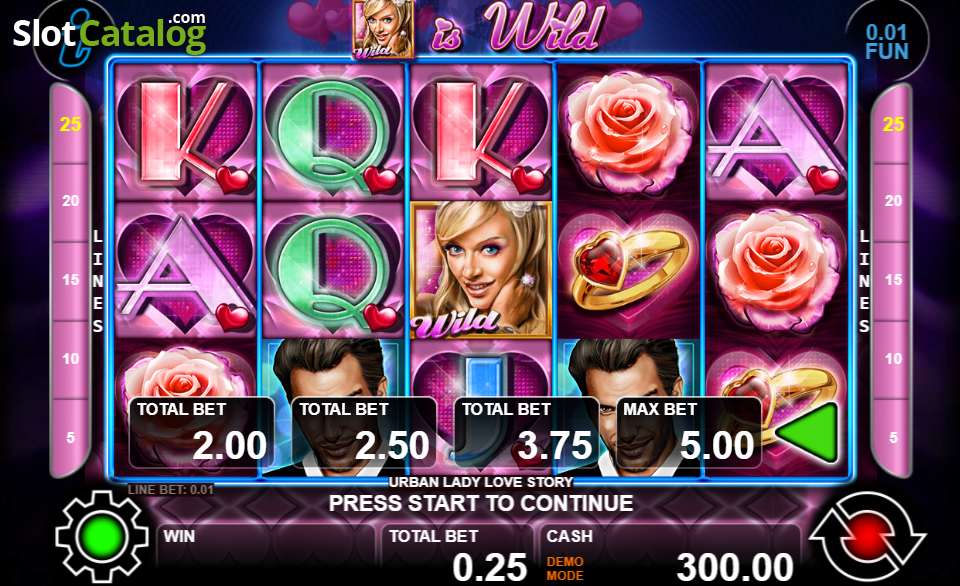Spin reels with red start button

click(x=868, y=536)
